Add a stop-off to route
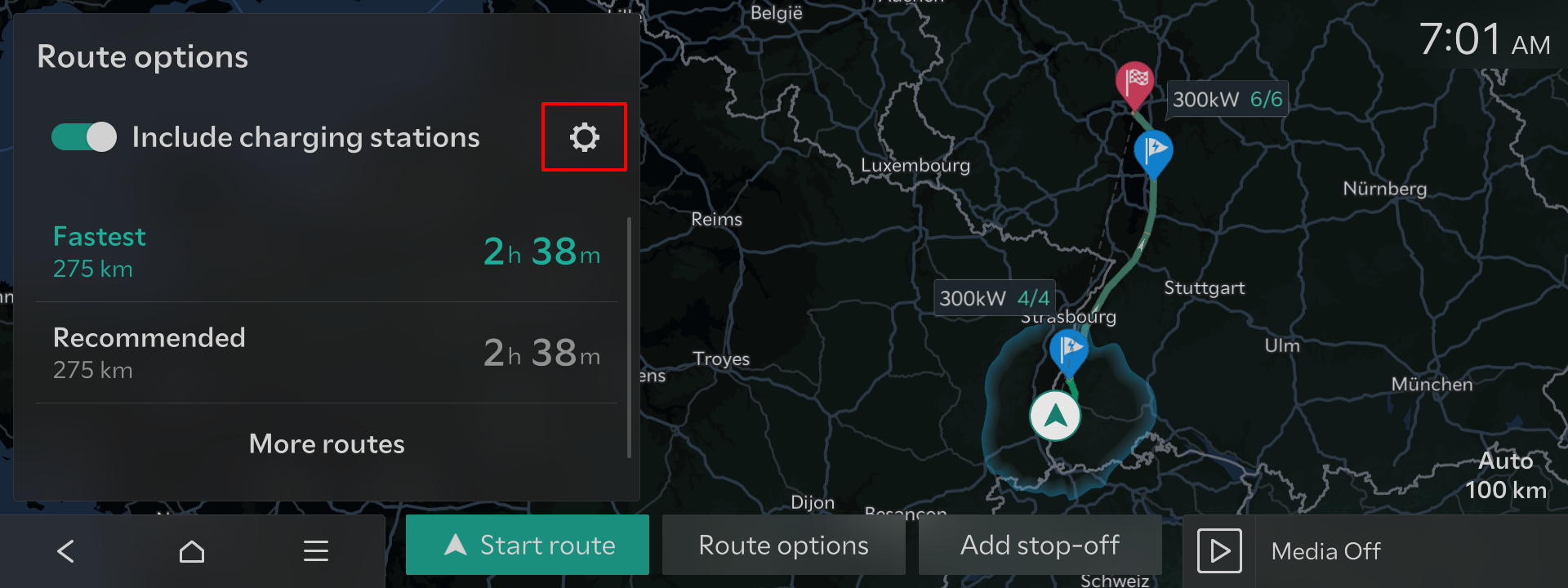 (1040, 545)
